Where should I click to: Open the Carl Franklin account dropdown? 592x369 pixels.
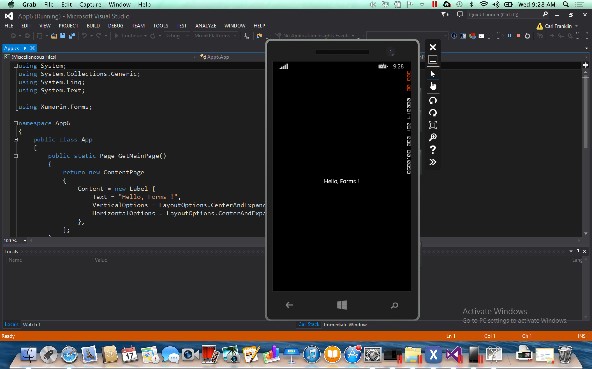pyautogui.click(x=557, y=26)
